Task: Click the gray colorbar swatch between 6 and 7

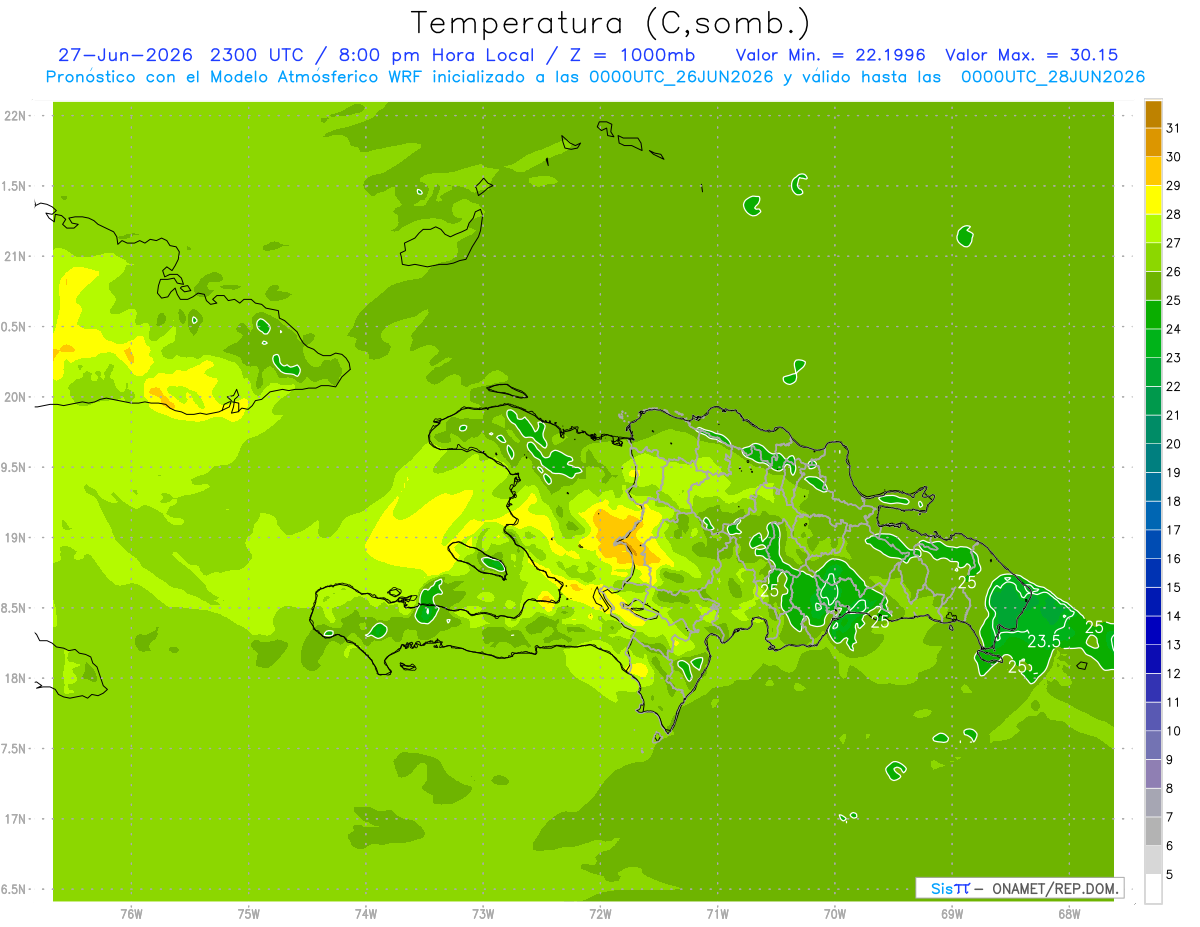Action: point(1153,831)
